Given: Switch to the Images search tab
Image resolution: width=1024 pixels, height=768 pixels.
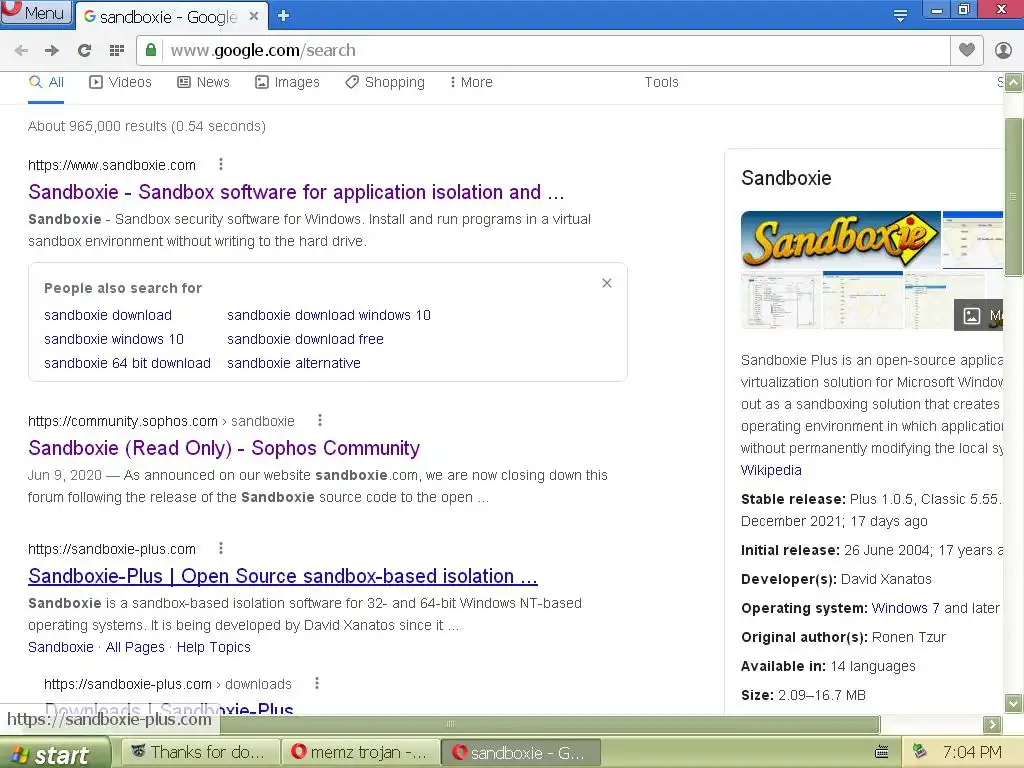Looking at the screenshot, I should [287, 82].
